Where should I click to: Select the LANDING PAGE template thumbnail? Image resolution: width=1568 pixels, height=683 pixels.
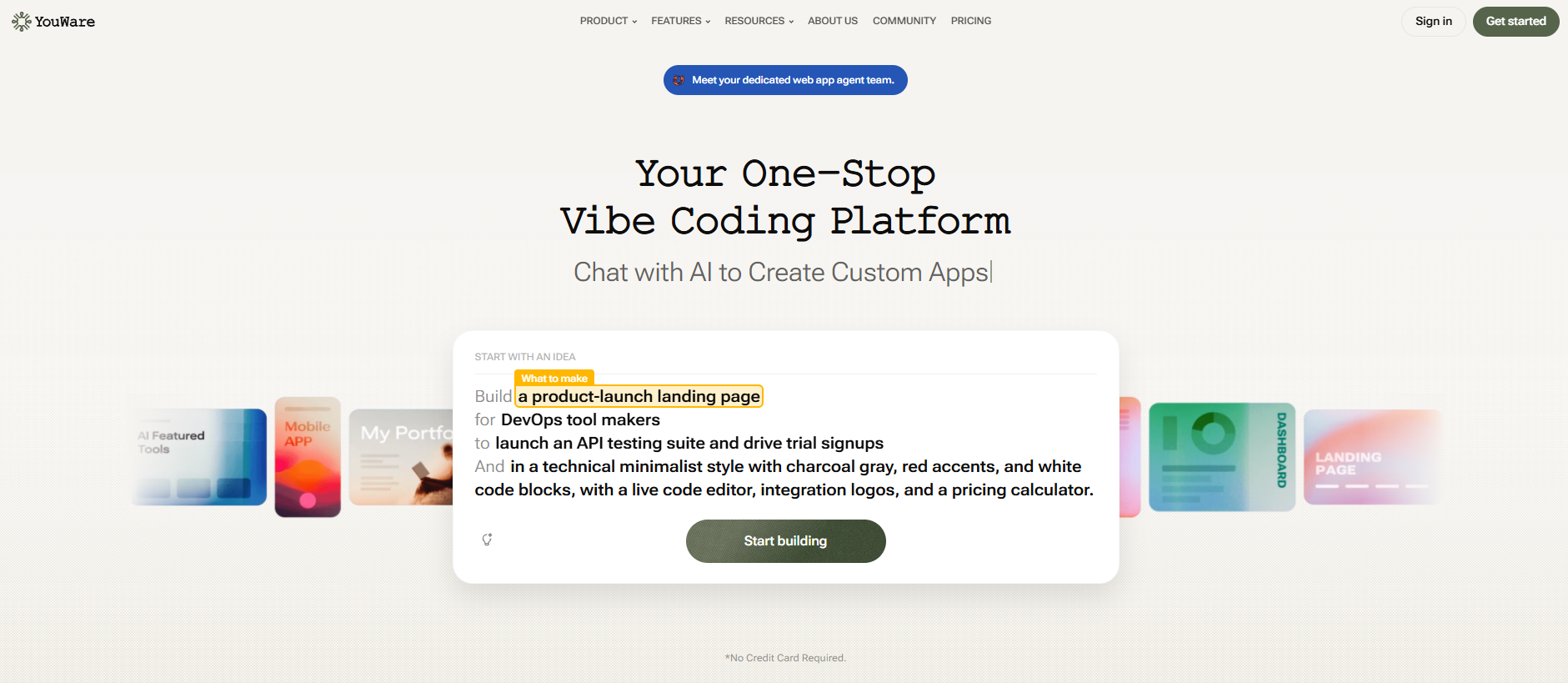pyautogui.click(x=1372, y=457)
